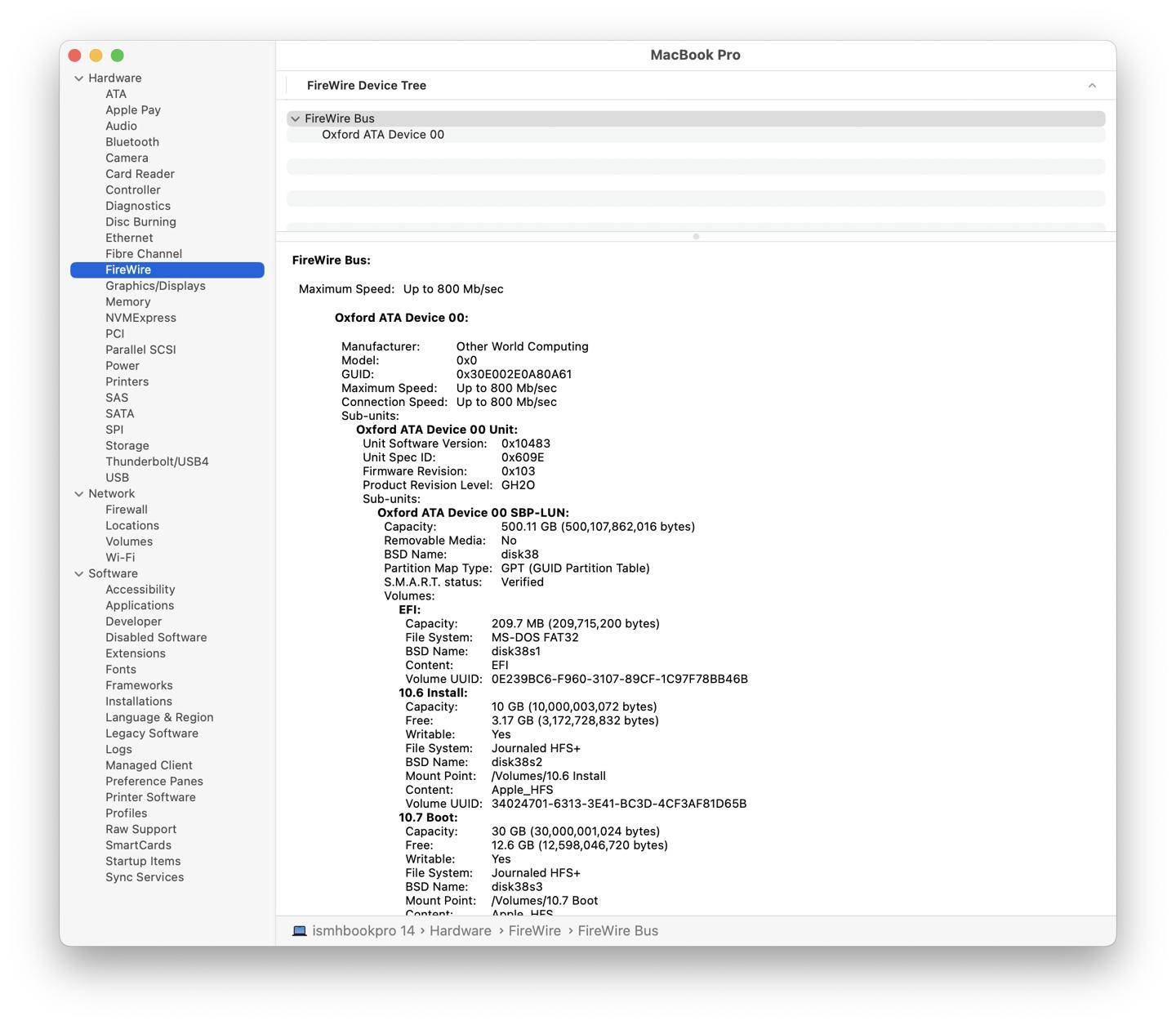Select Installations entry
Screen dimensions: 1176x1025
tap(139, 702)
